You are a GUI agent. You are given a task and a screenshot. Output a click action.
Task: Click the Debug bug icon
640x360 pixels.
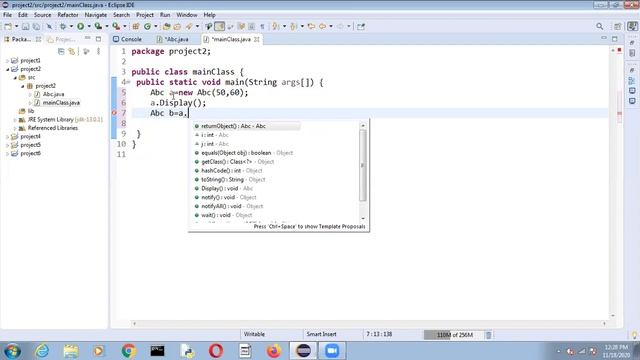(63, 27)
